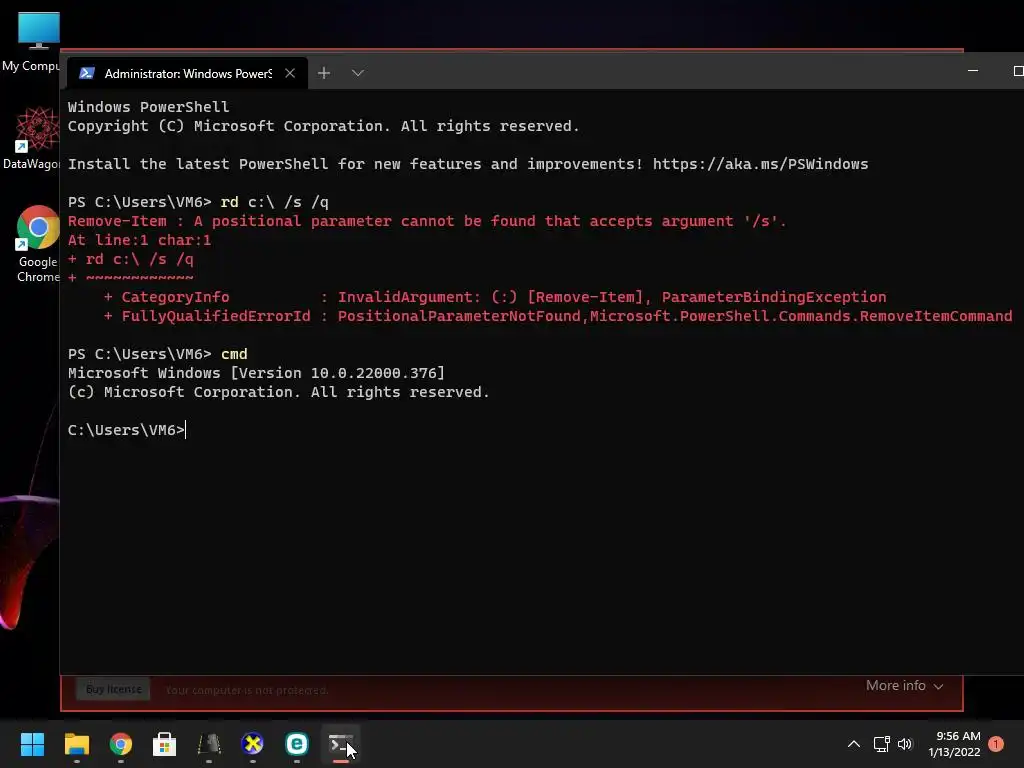This screenshot has height=768, width=1024.
Task: Click the recycle bin style taskbar icon
Action: 209,744
